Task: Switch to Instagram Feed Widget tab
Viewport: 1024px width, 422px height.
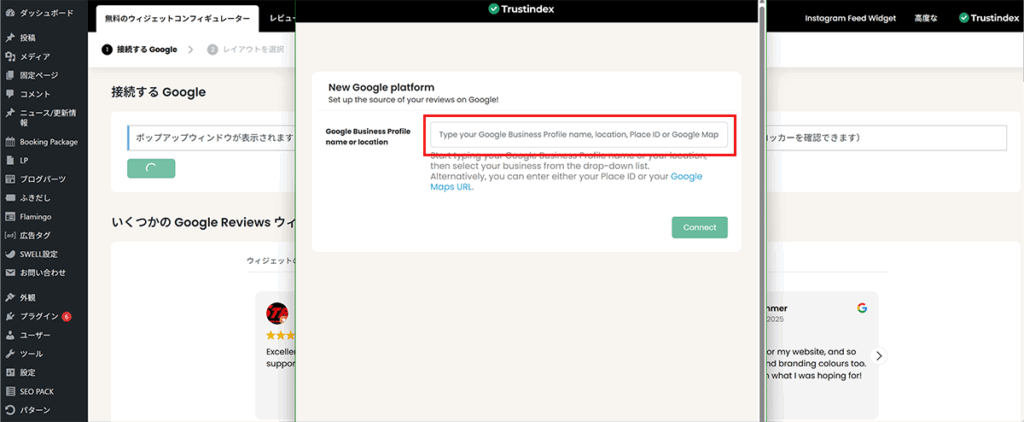Action: point(850,19)
